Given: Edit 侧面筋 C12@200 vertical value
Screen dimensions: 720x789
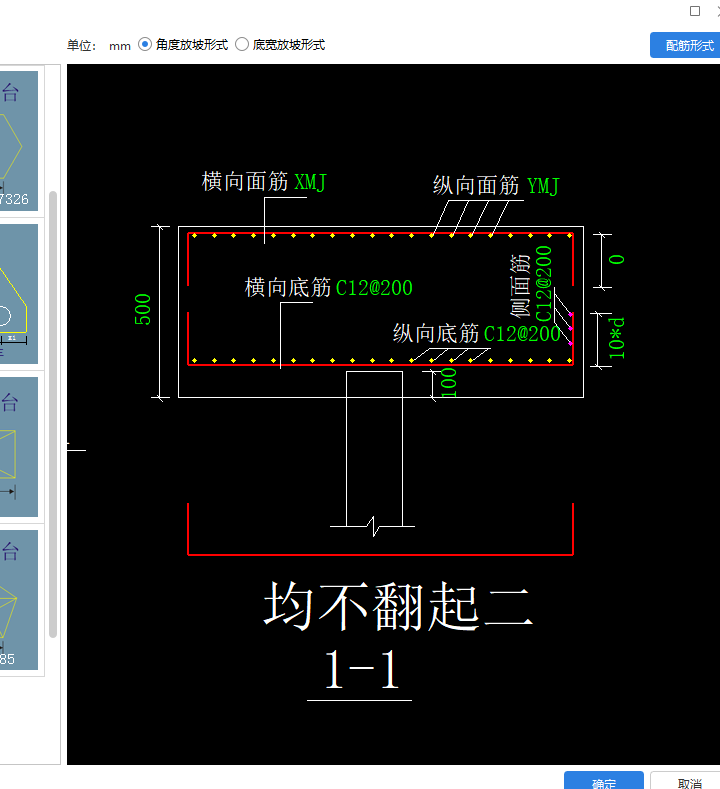Looking at the screenshot, I should click(543, 283).
